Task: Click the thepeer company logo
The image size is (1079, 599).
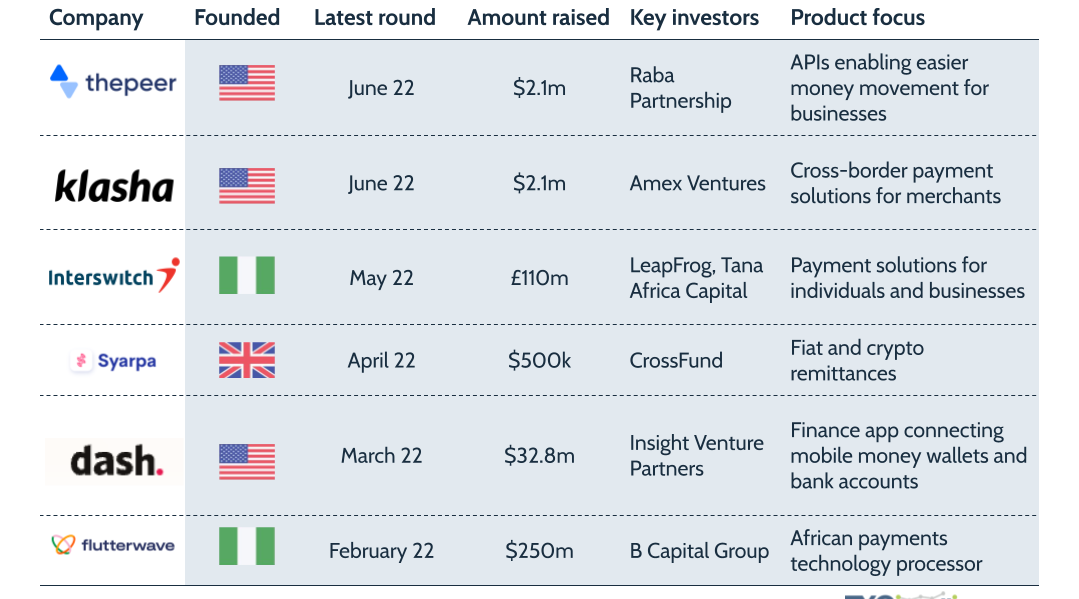Action: (x=113, y=83)
